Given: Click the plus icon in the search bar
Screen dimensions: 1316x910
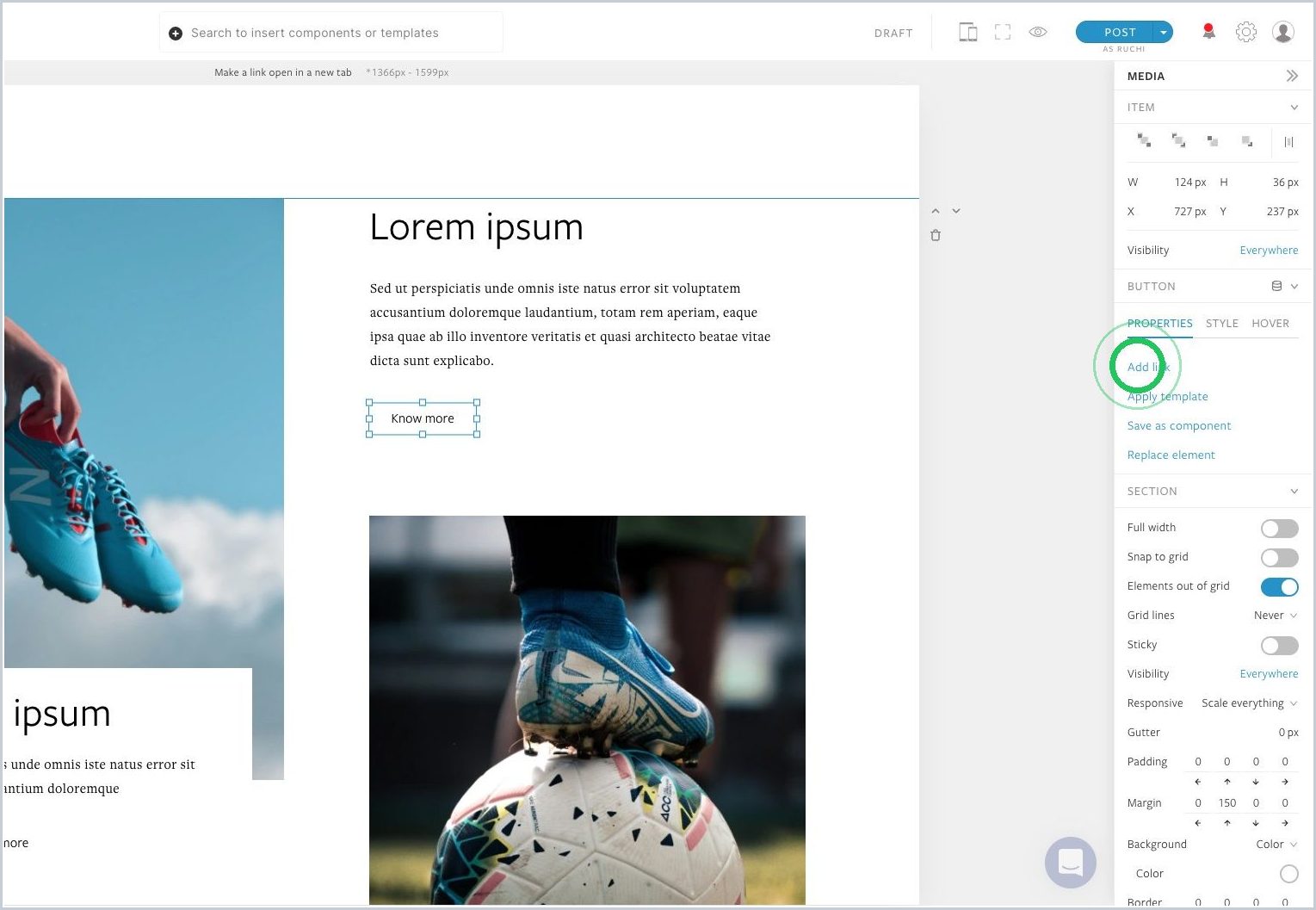Looking at the screenshot, I should point(176,34).
